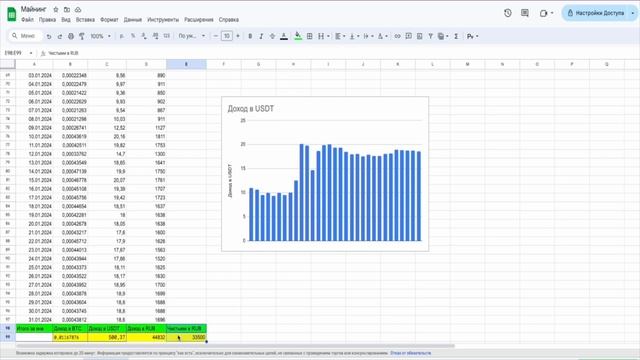Create a filter
The height and width of the screenshot is (360, 640).
tap(431, 36)
